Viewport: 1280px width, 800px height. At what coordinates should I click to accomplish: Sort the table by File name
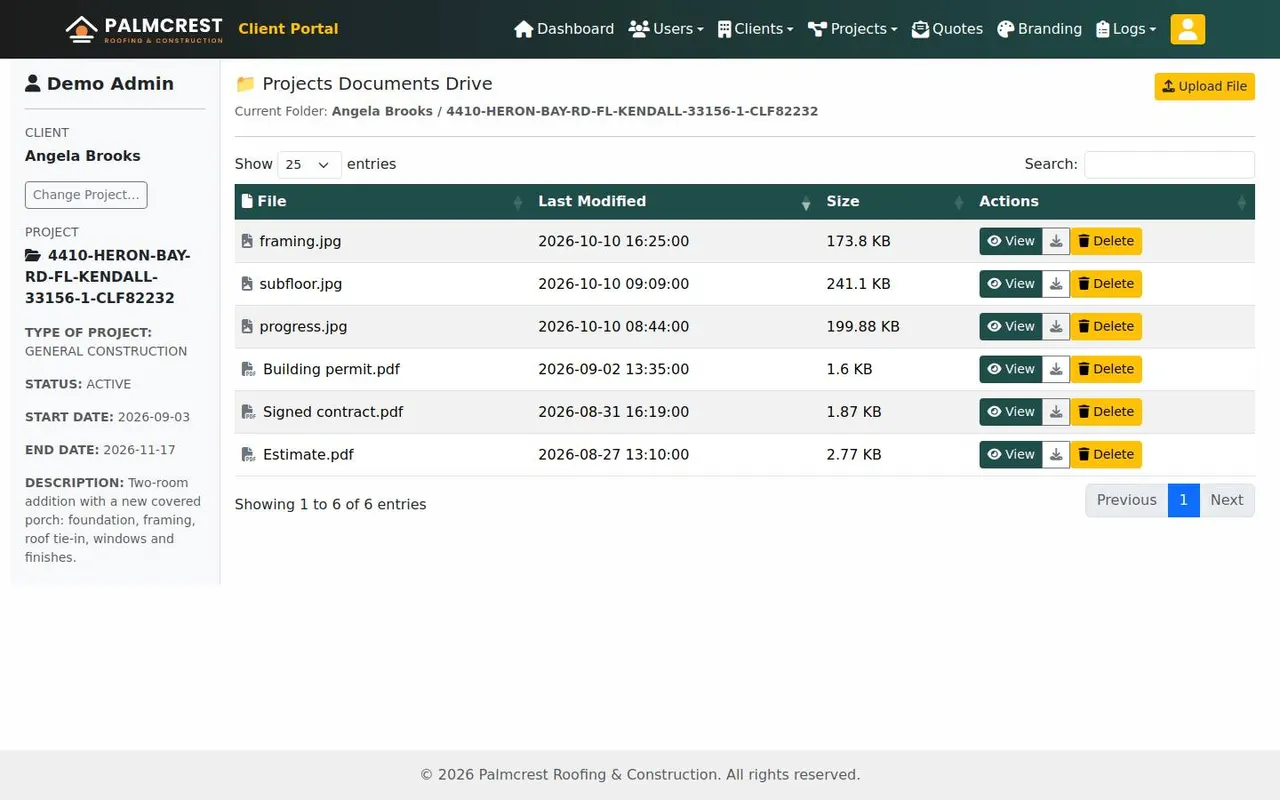(x=382, y=202)
